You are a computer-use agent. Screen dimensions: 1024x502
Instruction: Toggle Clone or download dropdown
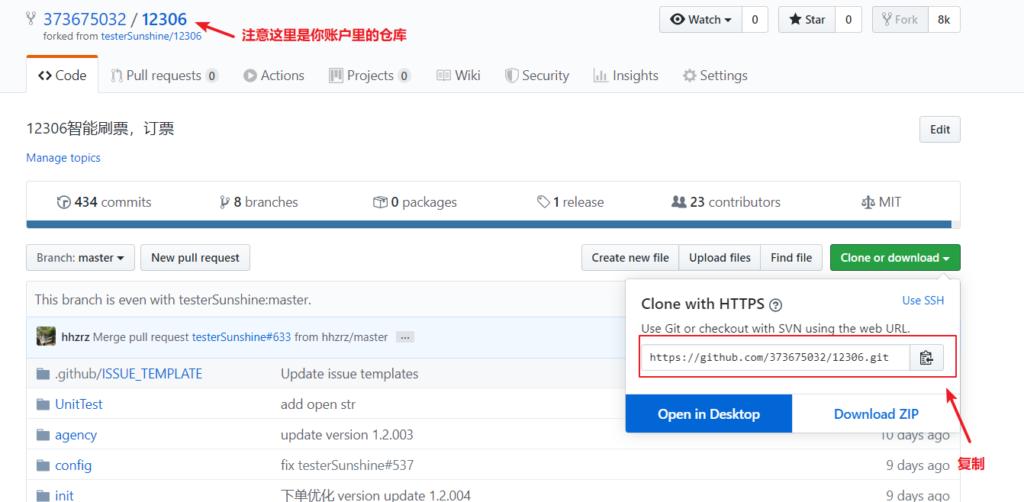[x=895, y=258]
